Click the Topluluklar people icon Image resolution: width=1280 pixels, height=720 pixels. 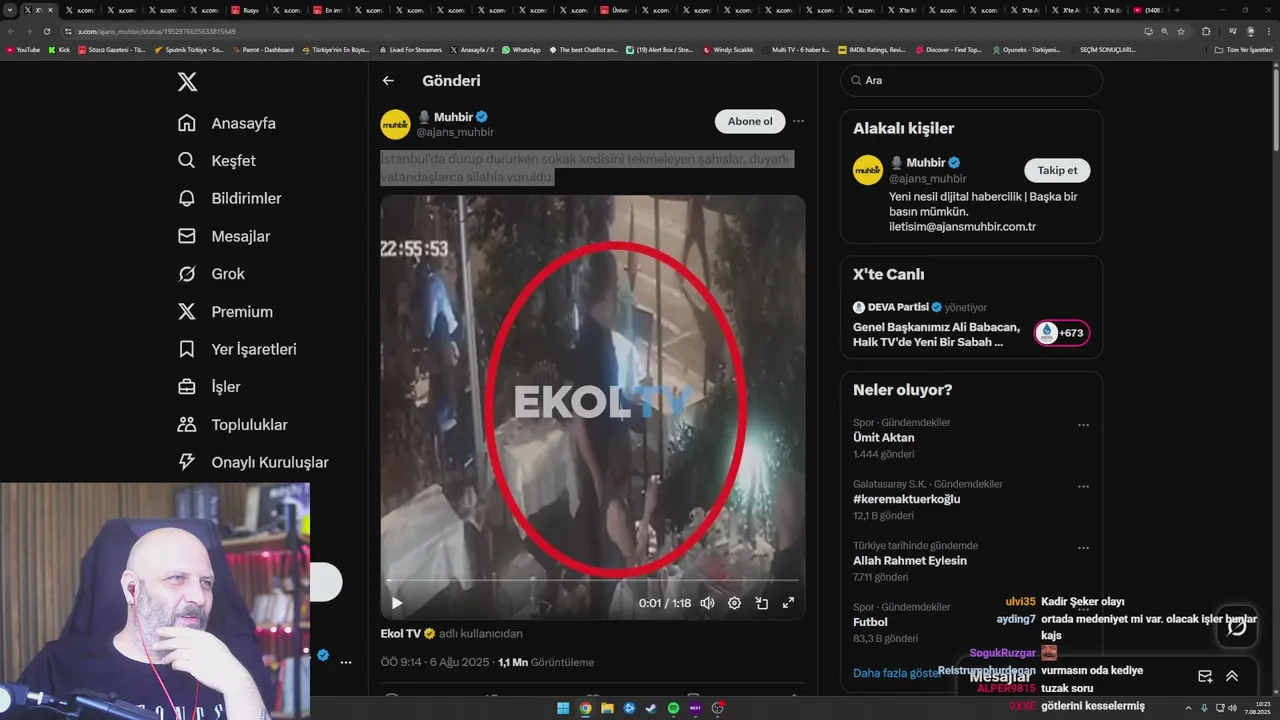(187, 424)
